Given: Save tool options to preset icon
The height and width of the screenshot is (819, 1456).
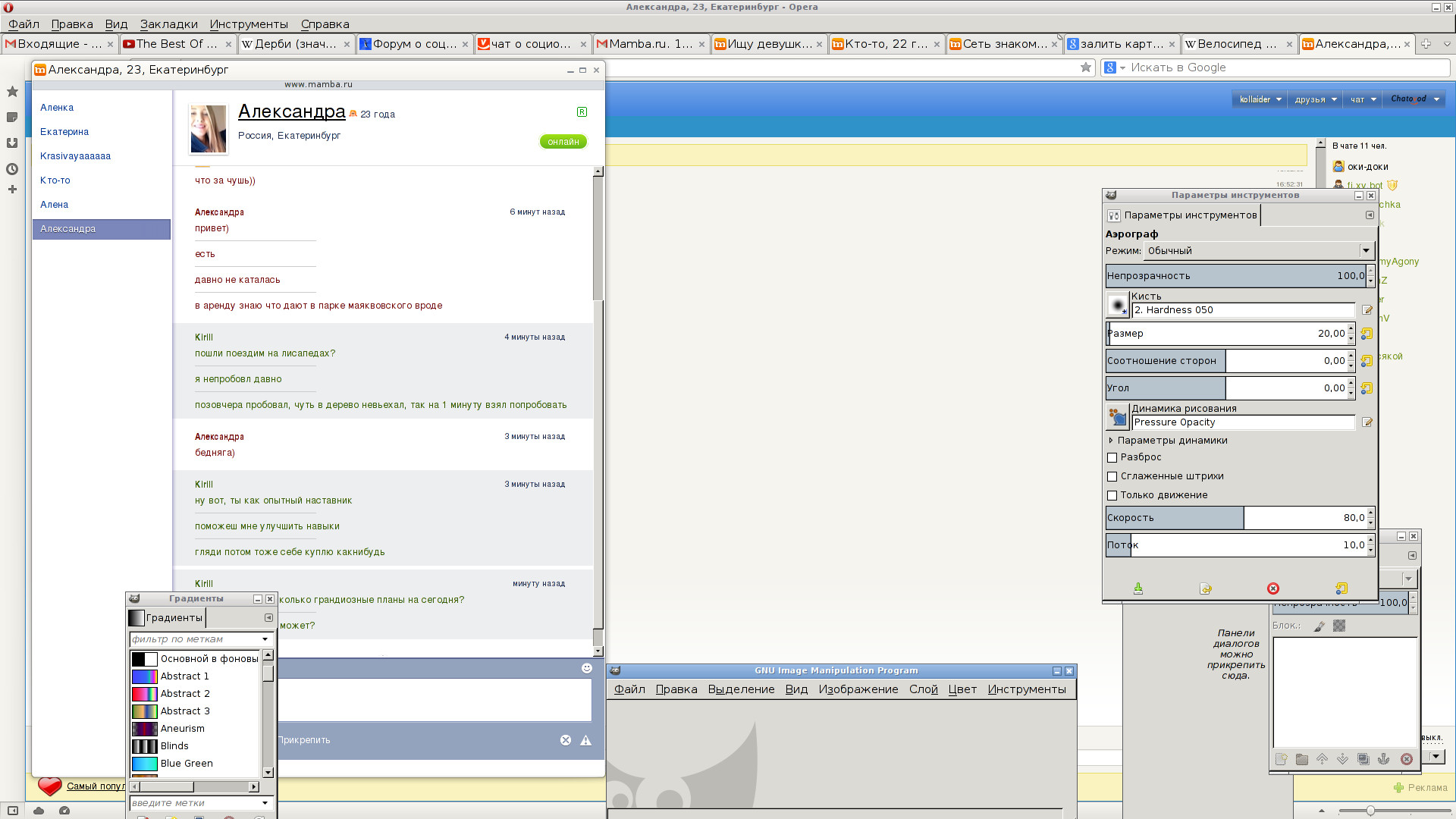Looking at the screenshot, I should pyautogui.click(x=1137, y=588).
